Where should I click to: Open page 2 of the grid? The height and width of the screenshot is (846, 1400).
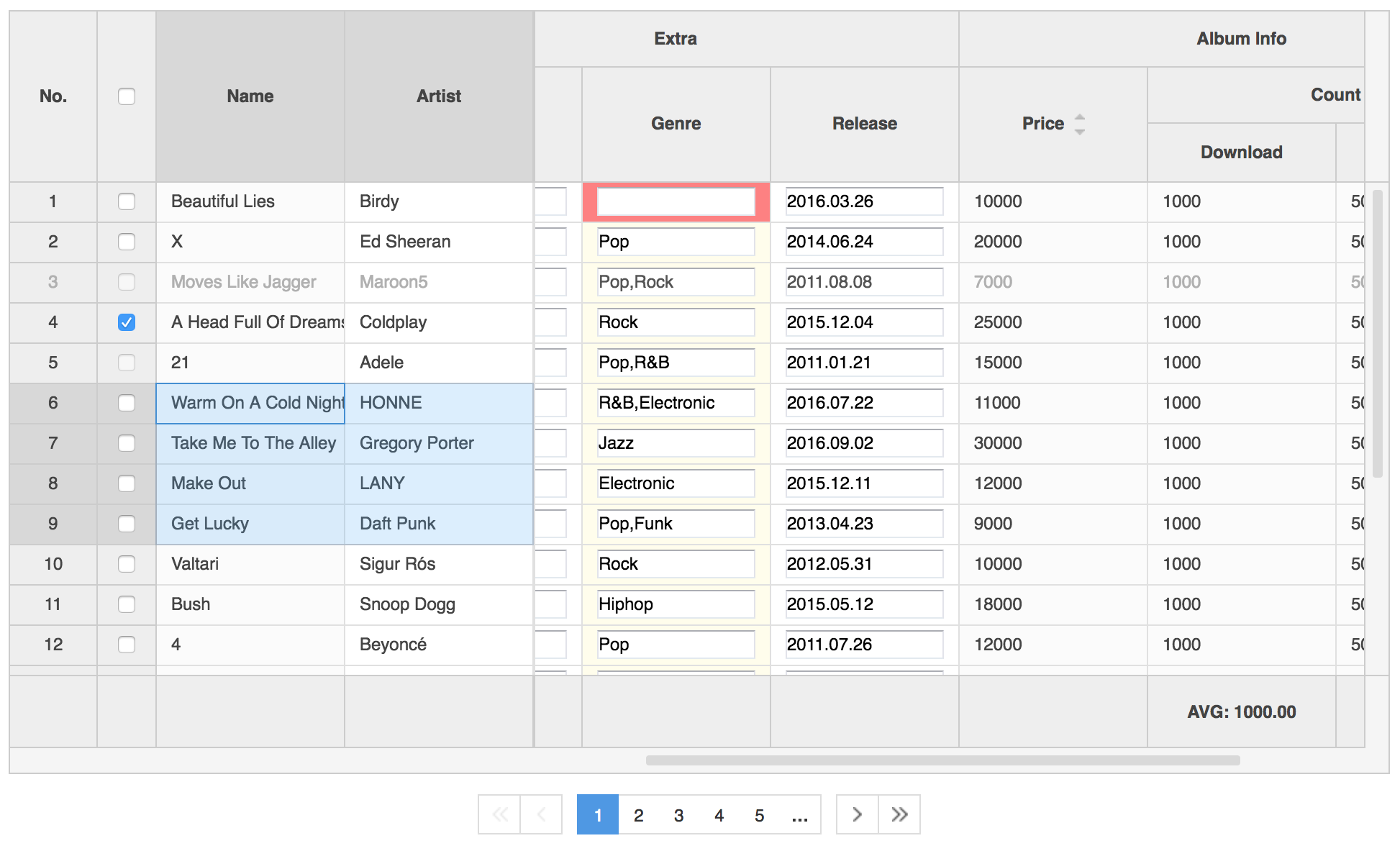pos(638,814)
